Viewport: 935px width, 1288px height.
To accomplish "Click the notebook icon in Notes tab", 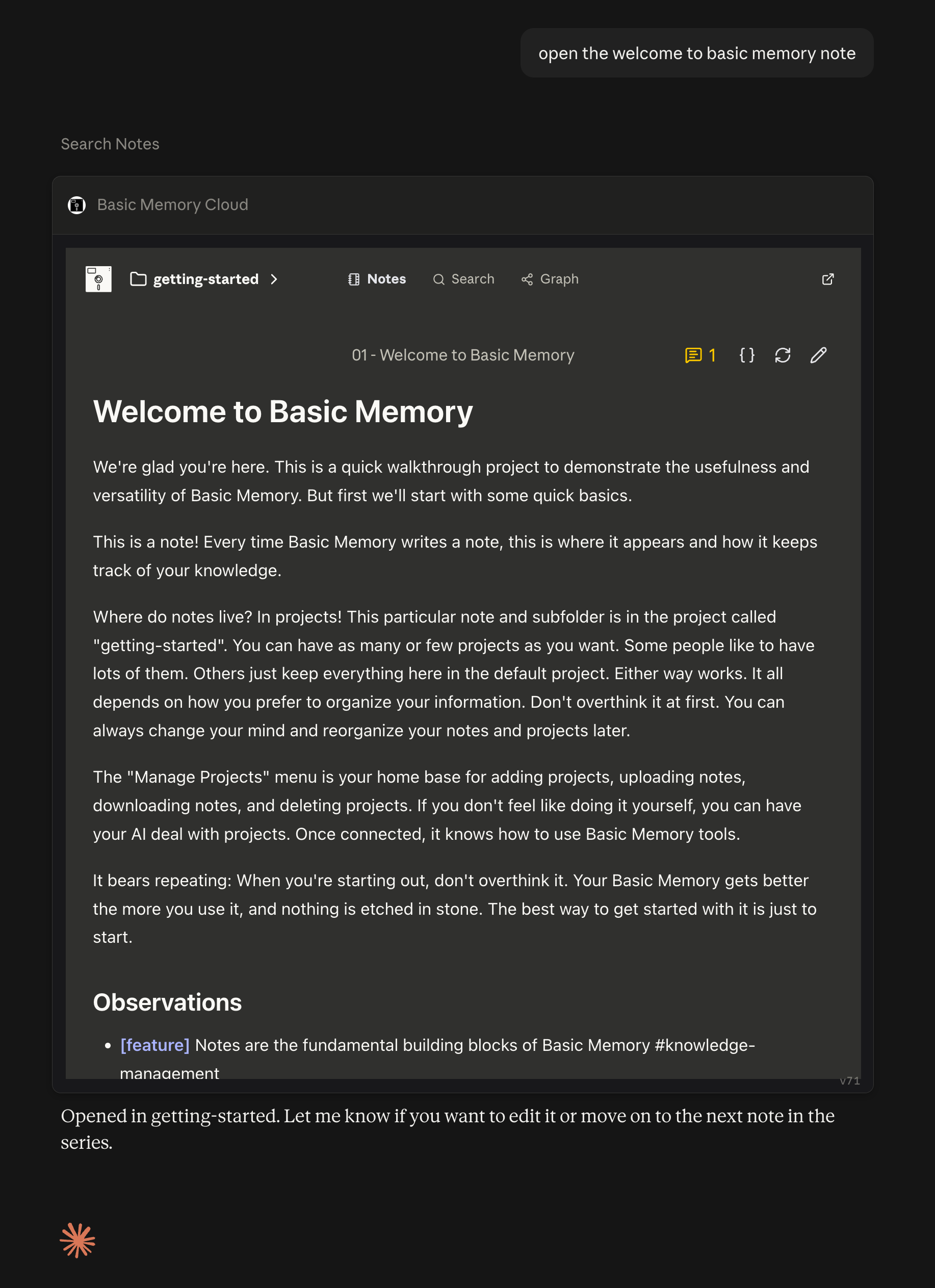I will point(354,279).
